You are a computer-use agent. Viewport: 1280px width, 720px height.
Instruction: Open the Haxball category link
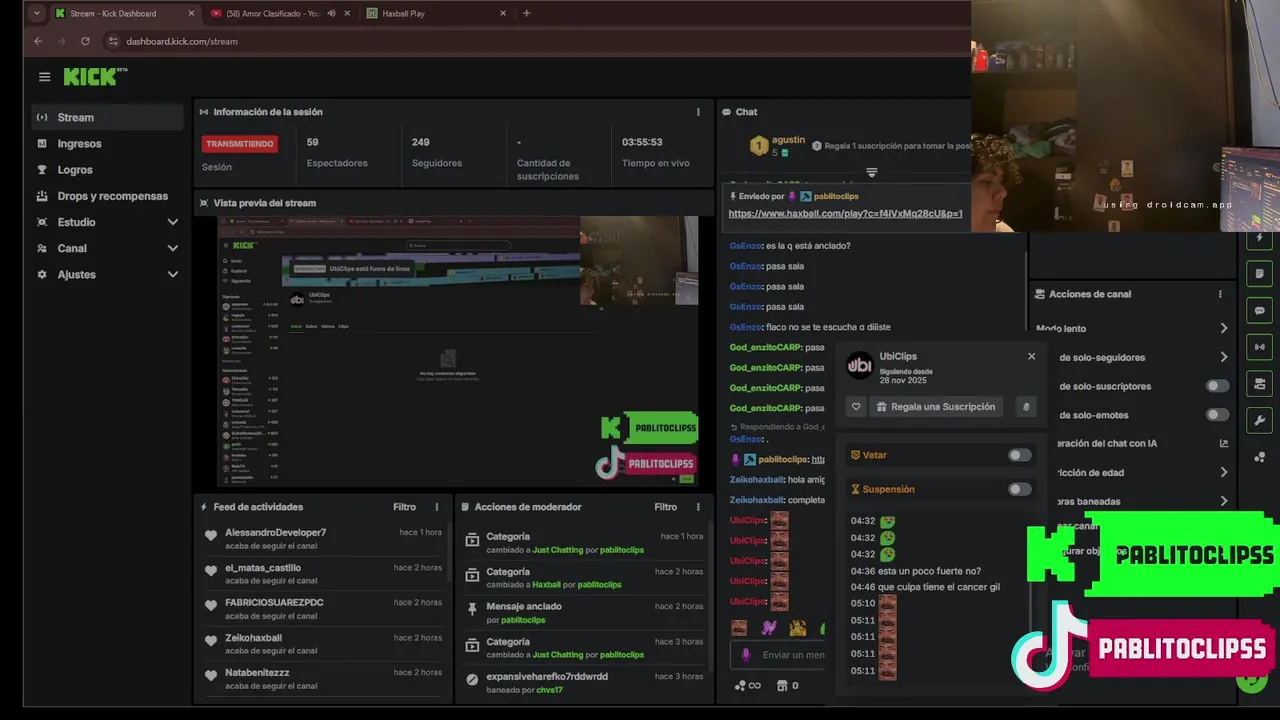[546, 585]
